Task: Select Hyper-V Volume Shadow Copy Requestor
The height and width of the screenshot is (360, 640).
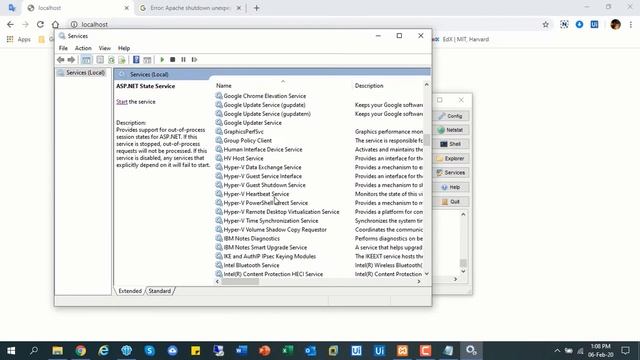Action: (x=275, y=230)
